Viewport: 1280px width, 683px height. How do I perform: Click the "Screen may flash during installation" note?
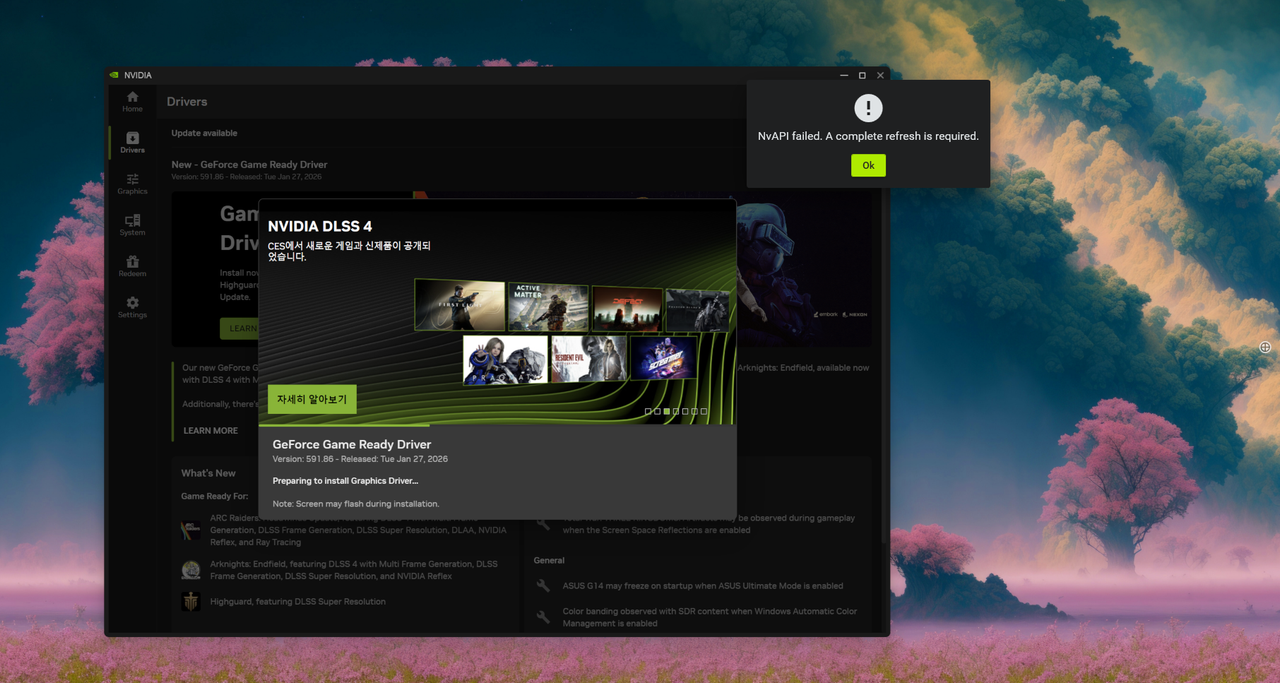356,503
